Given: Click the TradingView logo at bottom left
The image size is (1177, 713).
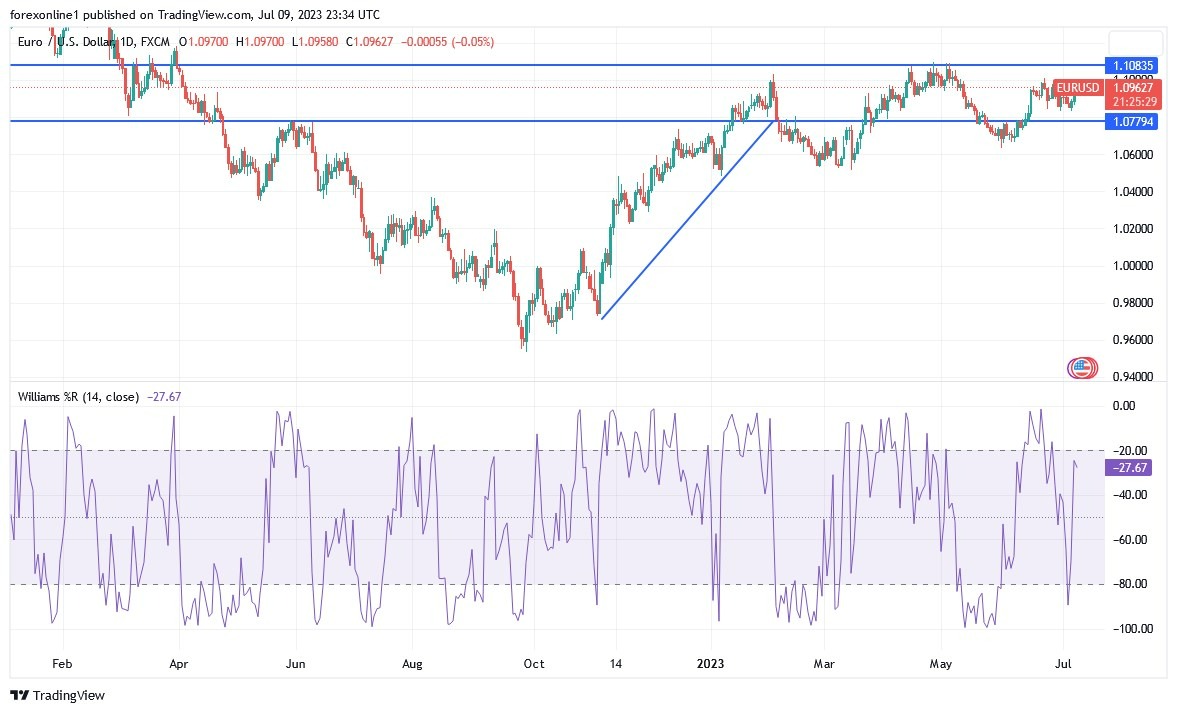Looking at the screenshot, I should click(58, 695).
